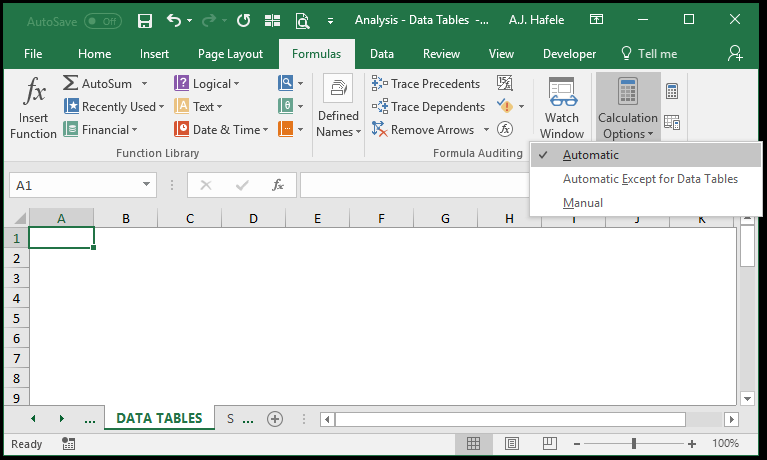This screenshot has width=767, height=460.
Task: Select Automatic Except for Data Tables
Action: click(646, 179)
